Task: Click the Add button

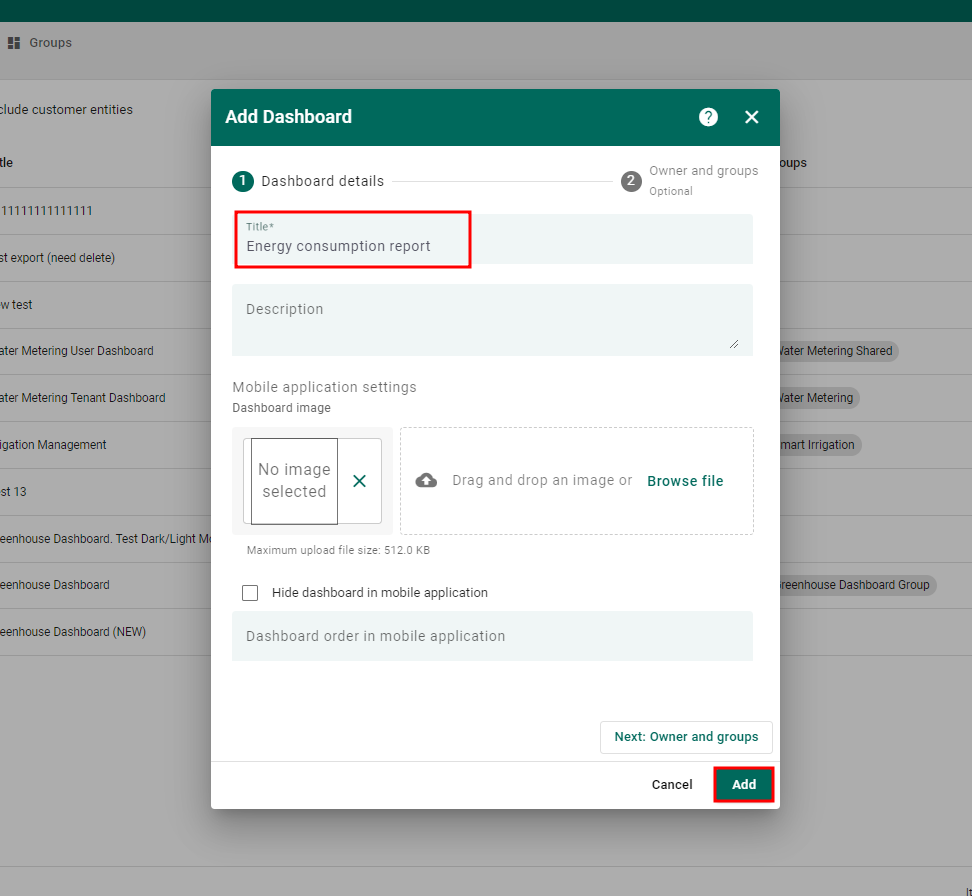Action: point(743,785)
